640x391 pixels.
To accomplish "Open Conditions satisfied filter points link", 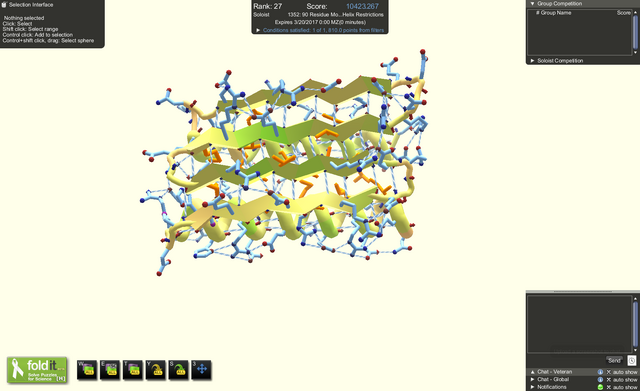I will pyautogui.click(x=323, y=30).
